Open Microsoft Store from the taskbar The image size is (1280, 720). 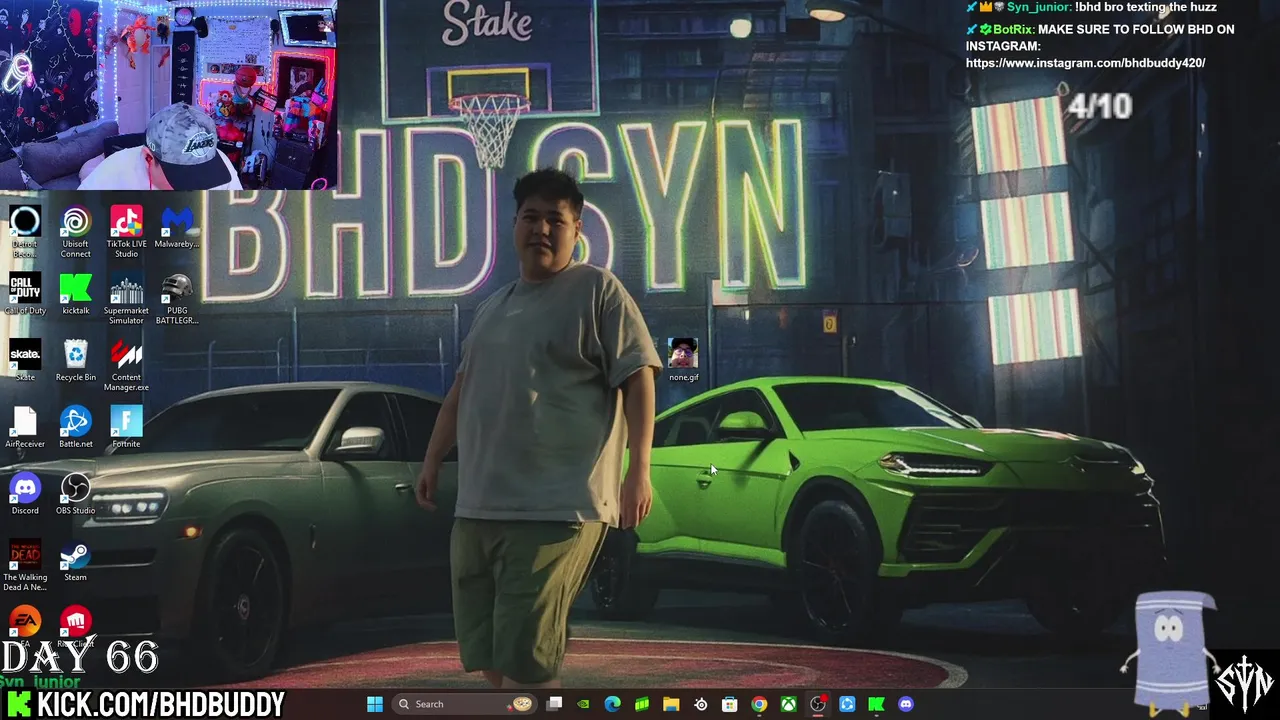(x=730, y=704)
